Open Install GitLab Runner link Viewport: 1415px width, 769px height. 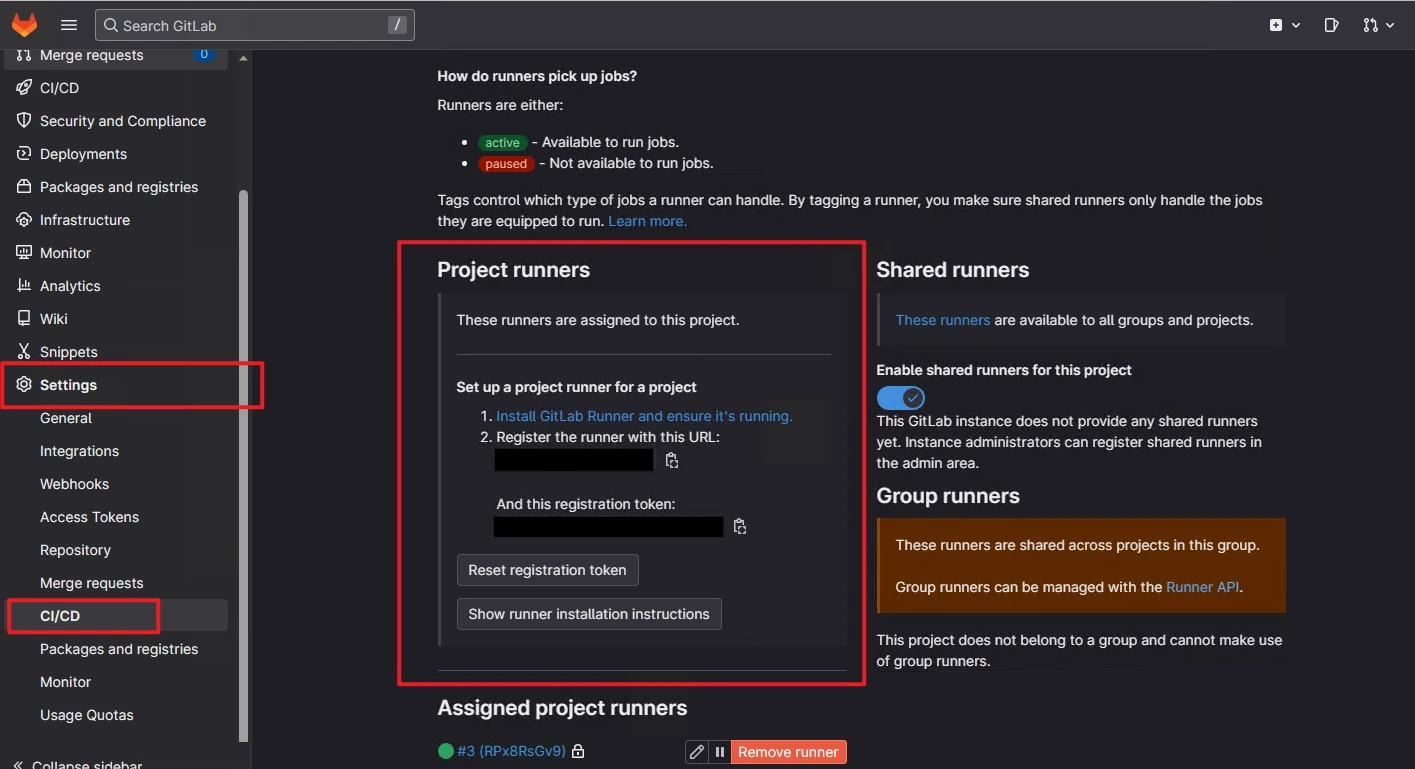point(644,416)
